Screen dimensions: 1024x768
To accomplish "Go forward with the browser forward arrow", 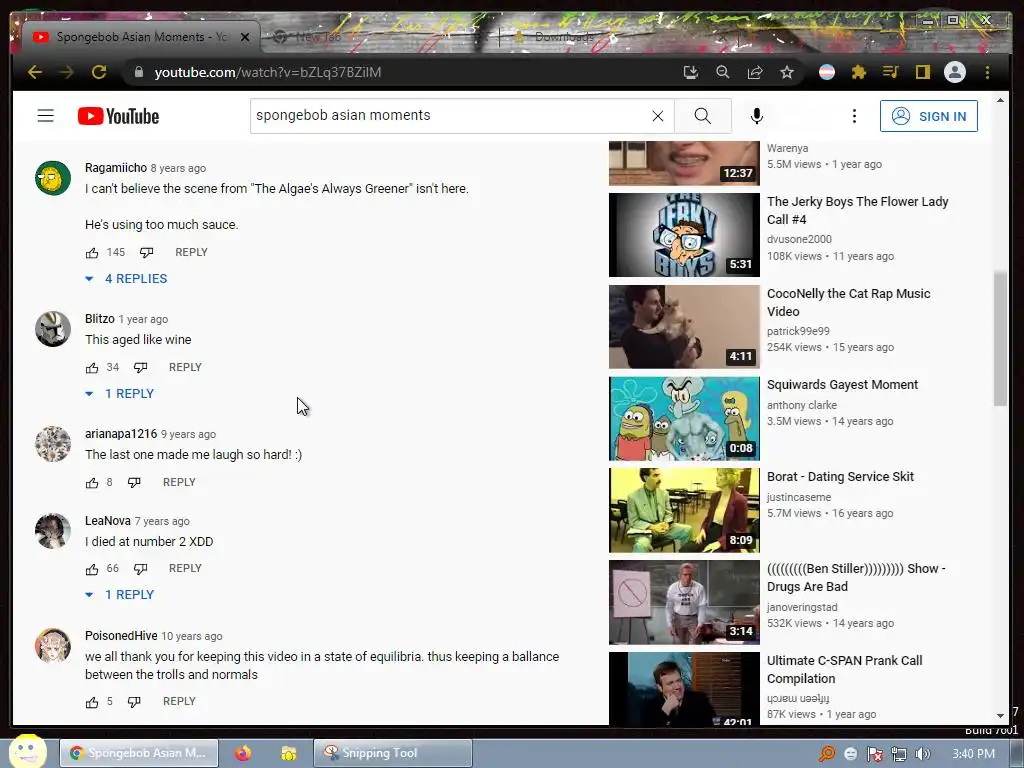I will point(67,72).
